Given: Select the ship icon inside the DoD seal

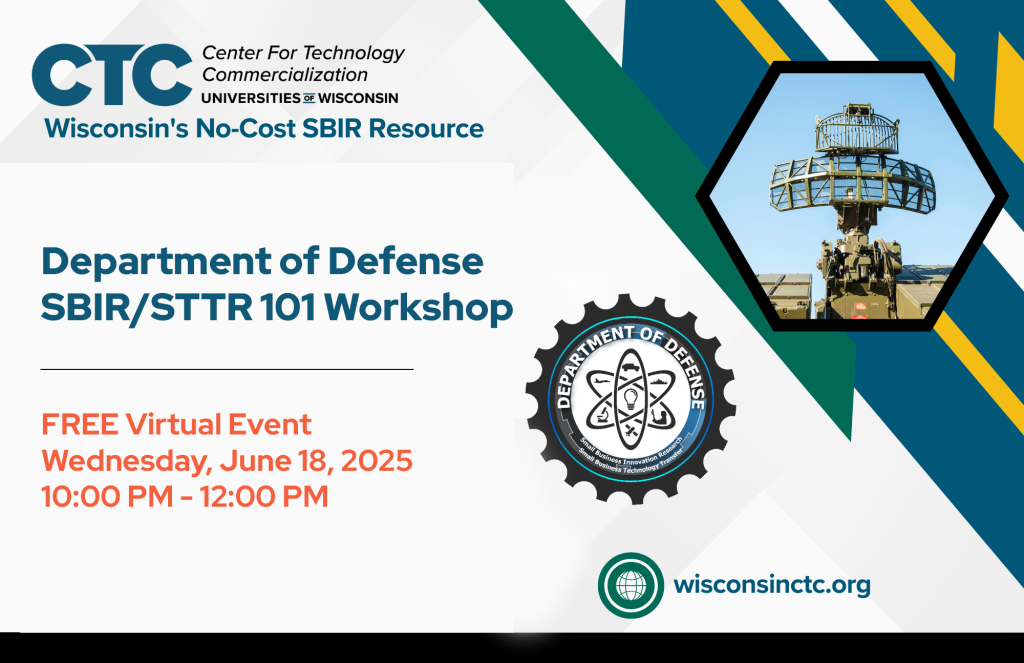Looking at the screenshot, I should 658,381.
